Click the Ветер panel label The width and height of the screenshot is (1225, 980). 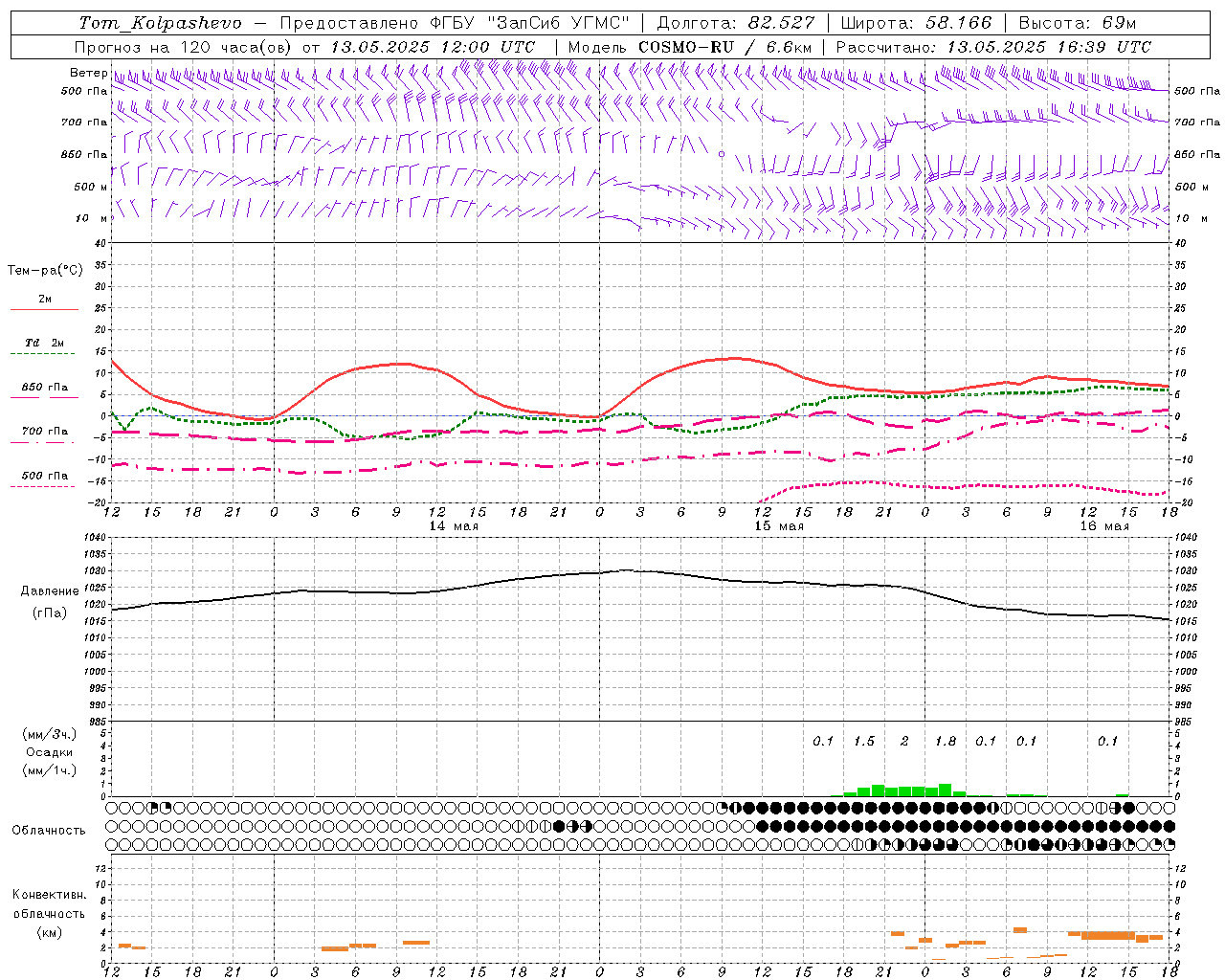88,73
